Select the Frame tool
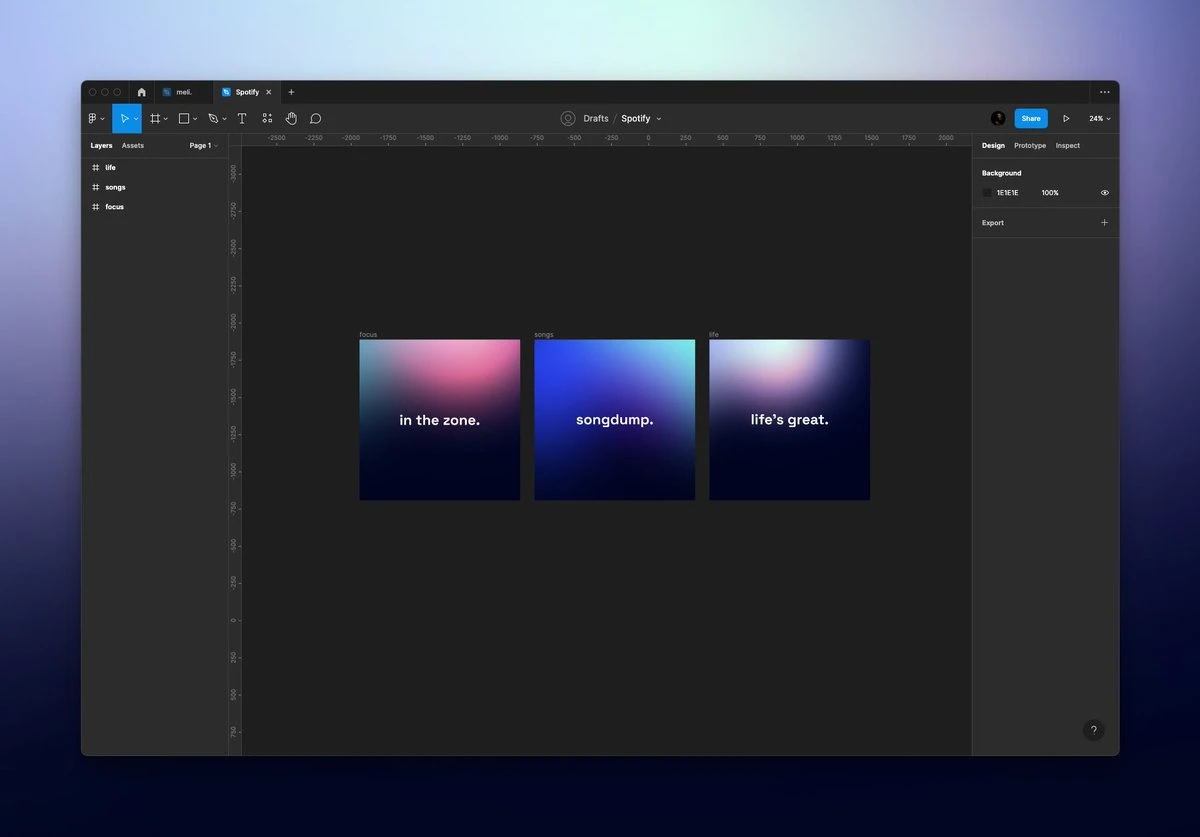 (x=155, y=118)
